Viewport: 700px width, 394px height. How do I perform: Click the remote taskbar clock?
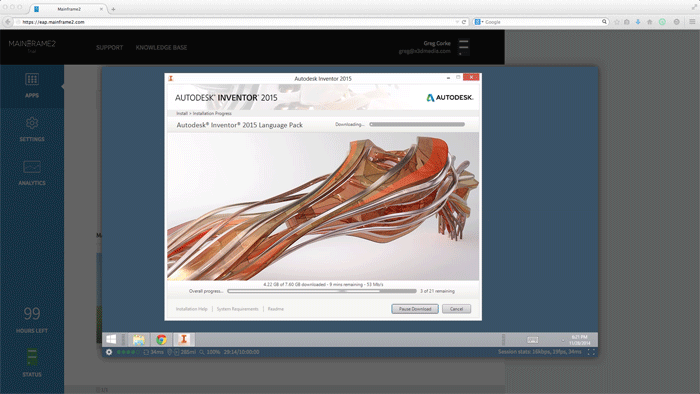tap(579, 340)
